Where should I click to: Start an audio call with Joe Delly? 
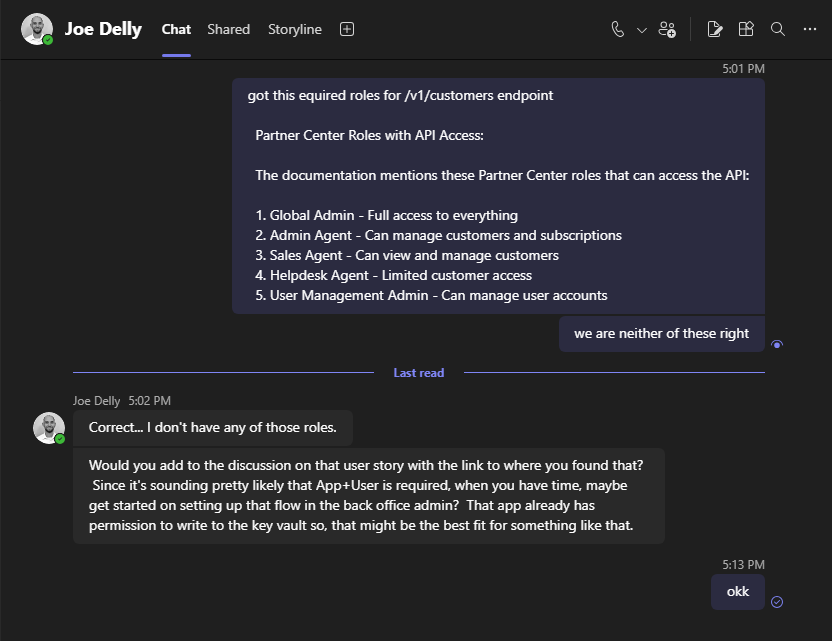pyautogui.click(x=618, y=29)
